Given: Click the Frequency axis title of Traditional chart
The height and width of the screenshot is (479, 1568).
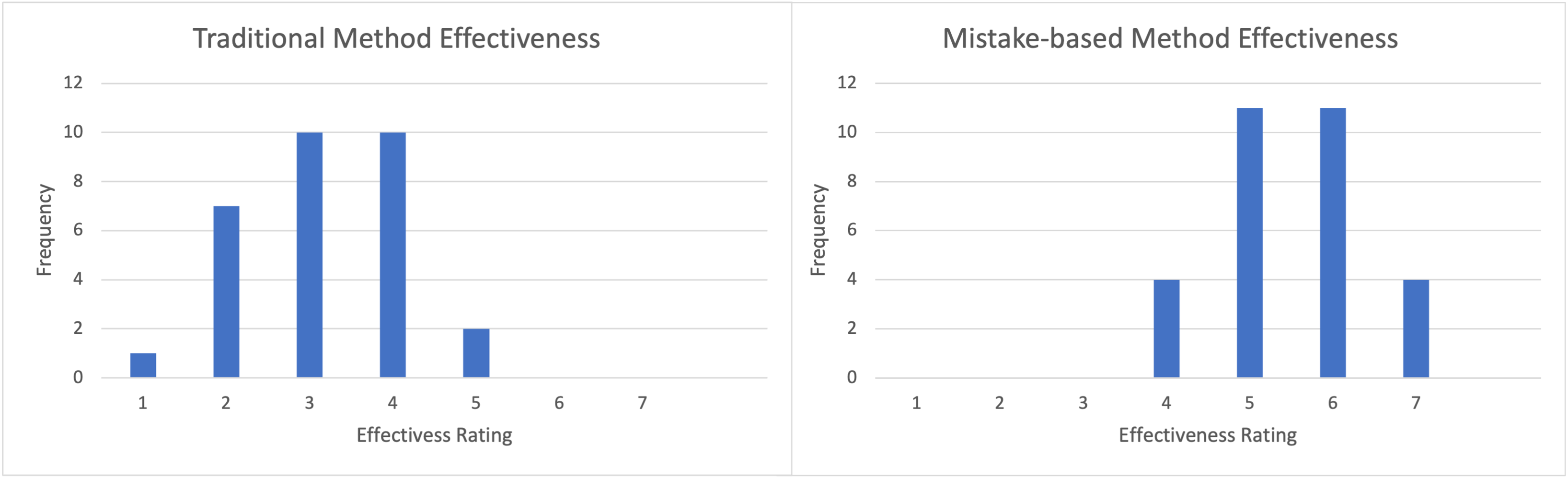Looking at the screenshot, I should click(45, 230).
